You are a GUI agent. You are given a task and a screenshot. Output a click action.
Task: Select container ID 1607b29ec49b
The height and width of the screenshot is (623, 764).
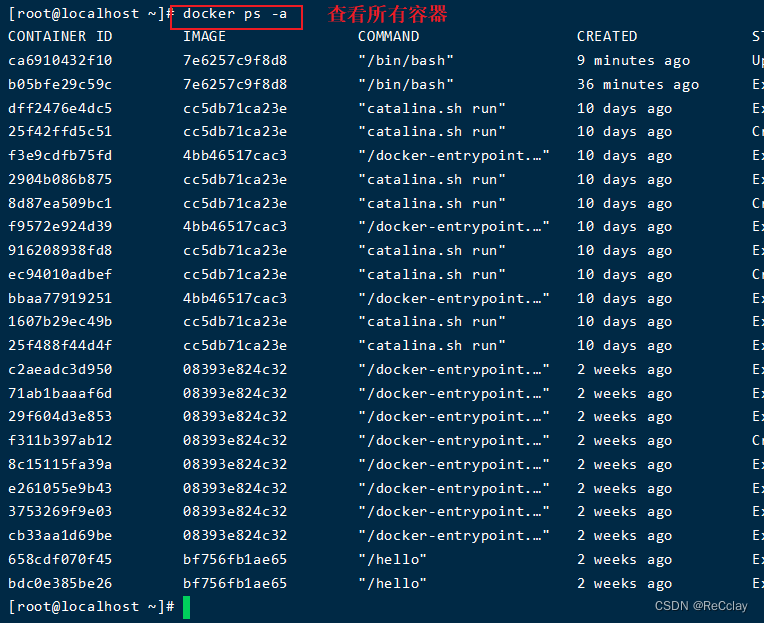pyautogui.click(x=60, y=321)
